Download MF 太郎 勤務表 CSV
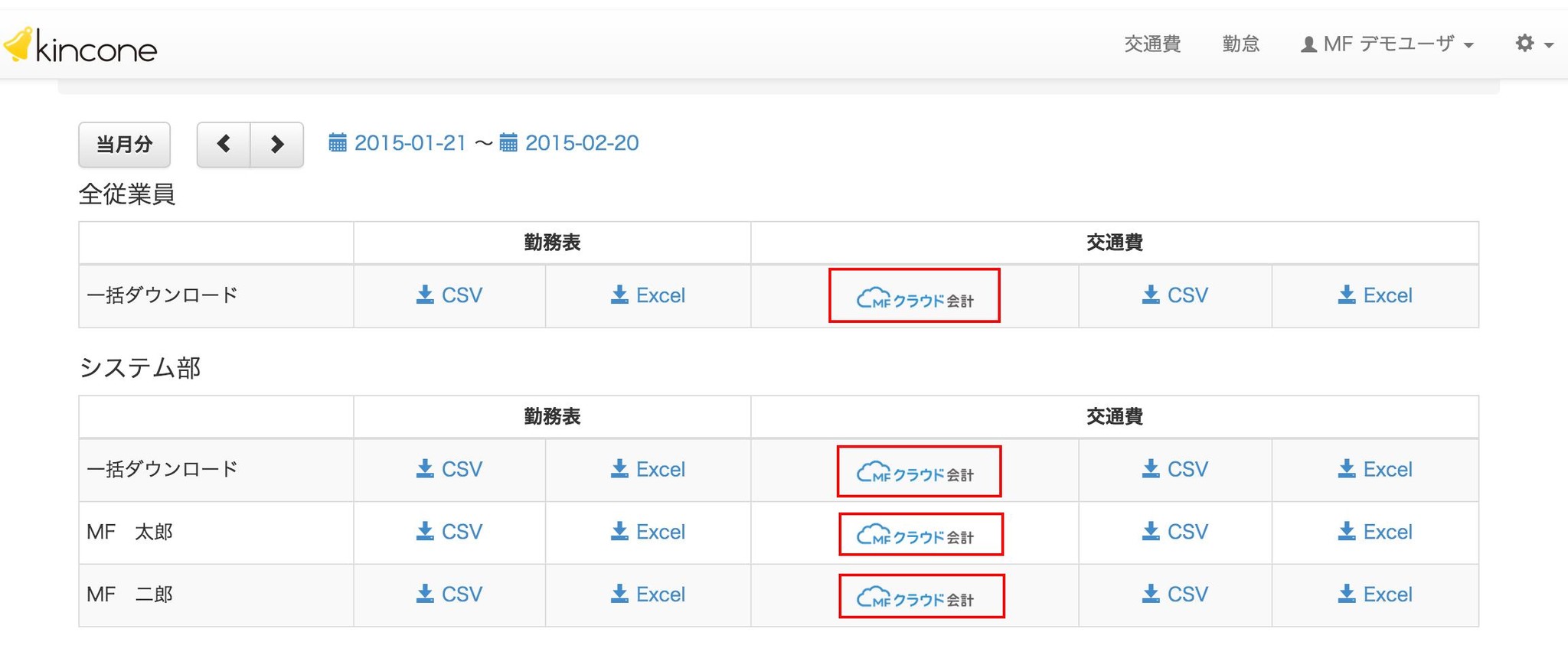The width and height of the screenshot is (1568, 645). click(x=449, y=532)
